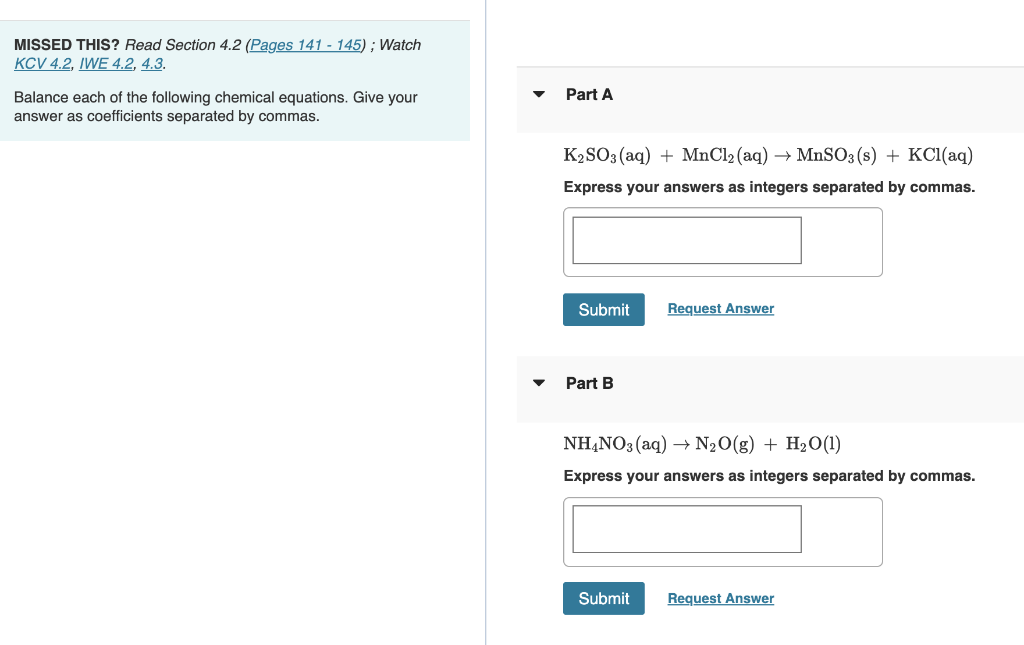The image size is (1024, 645).
Task: Submit the Part A answer
Action: click(x=603, y=309)
